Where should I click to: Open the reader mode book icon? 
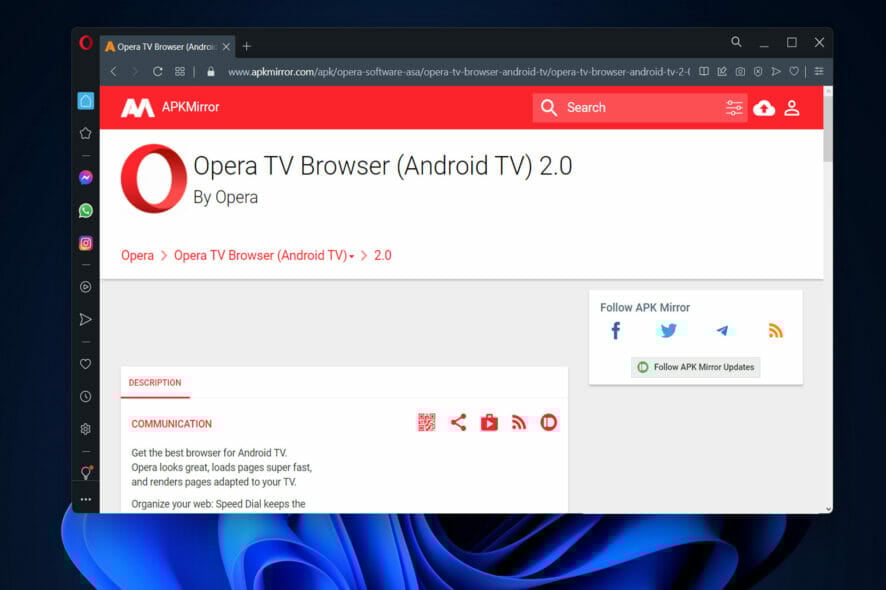pyautogui.click(x=703, y=71)
